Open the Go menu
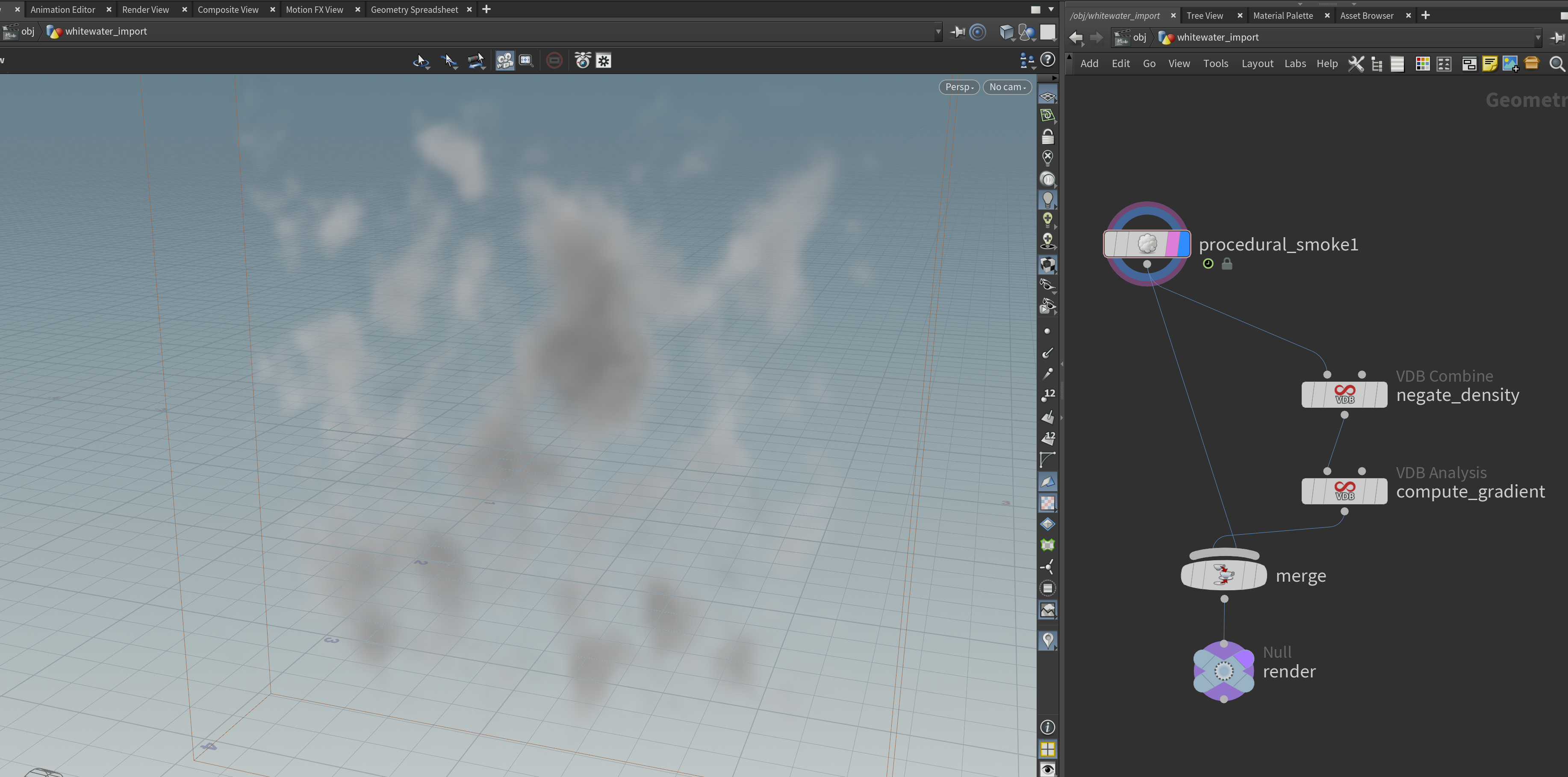The height and width of the screenshot is (777, 1568). [x=1149, y=63]
